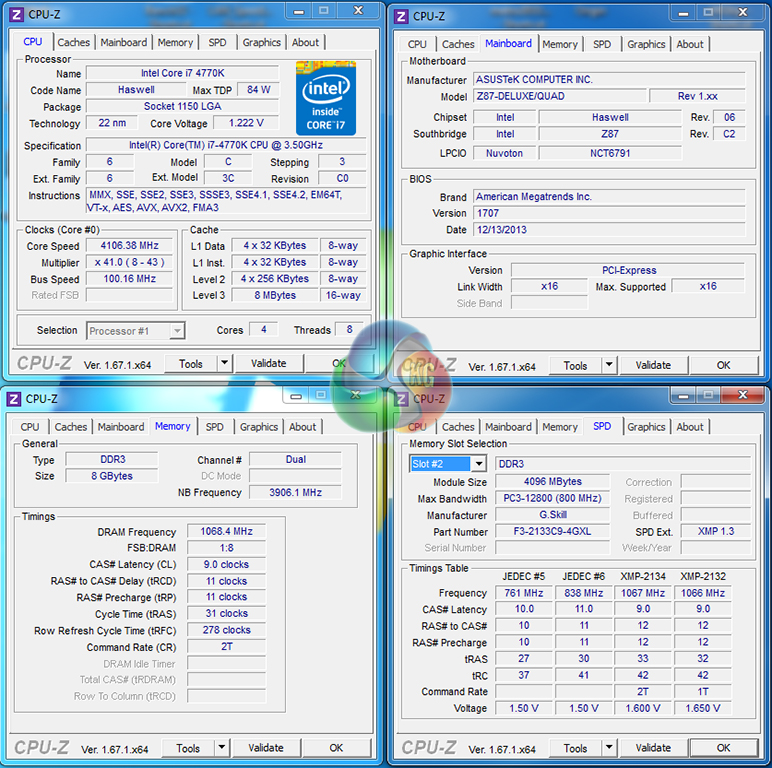This screenshot has height=768, width=772.
Task: Close the Memory tab CPU-Z window
Action: 354,396
